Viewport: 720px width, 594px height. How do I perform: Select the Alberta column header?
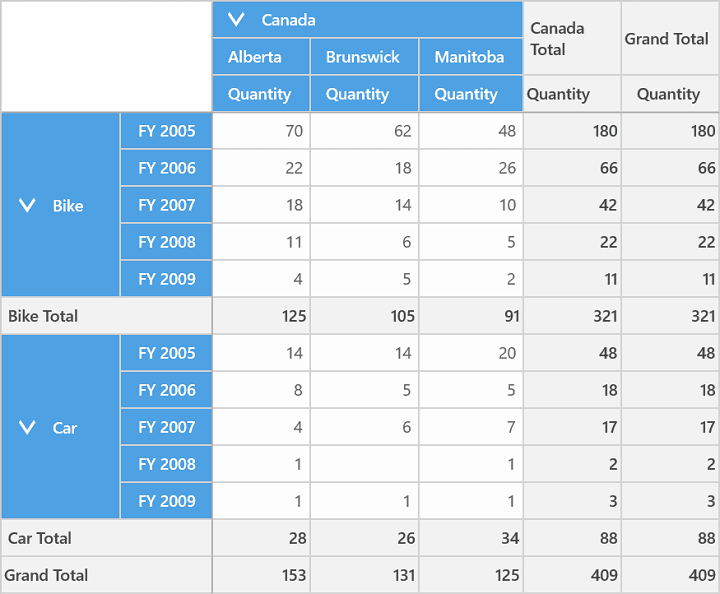tap(261, 57)
